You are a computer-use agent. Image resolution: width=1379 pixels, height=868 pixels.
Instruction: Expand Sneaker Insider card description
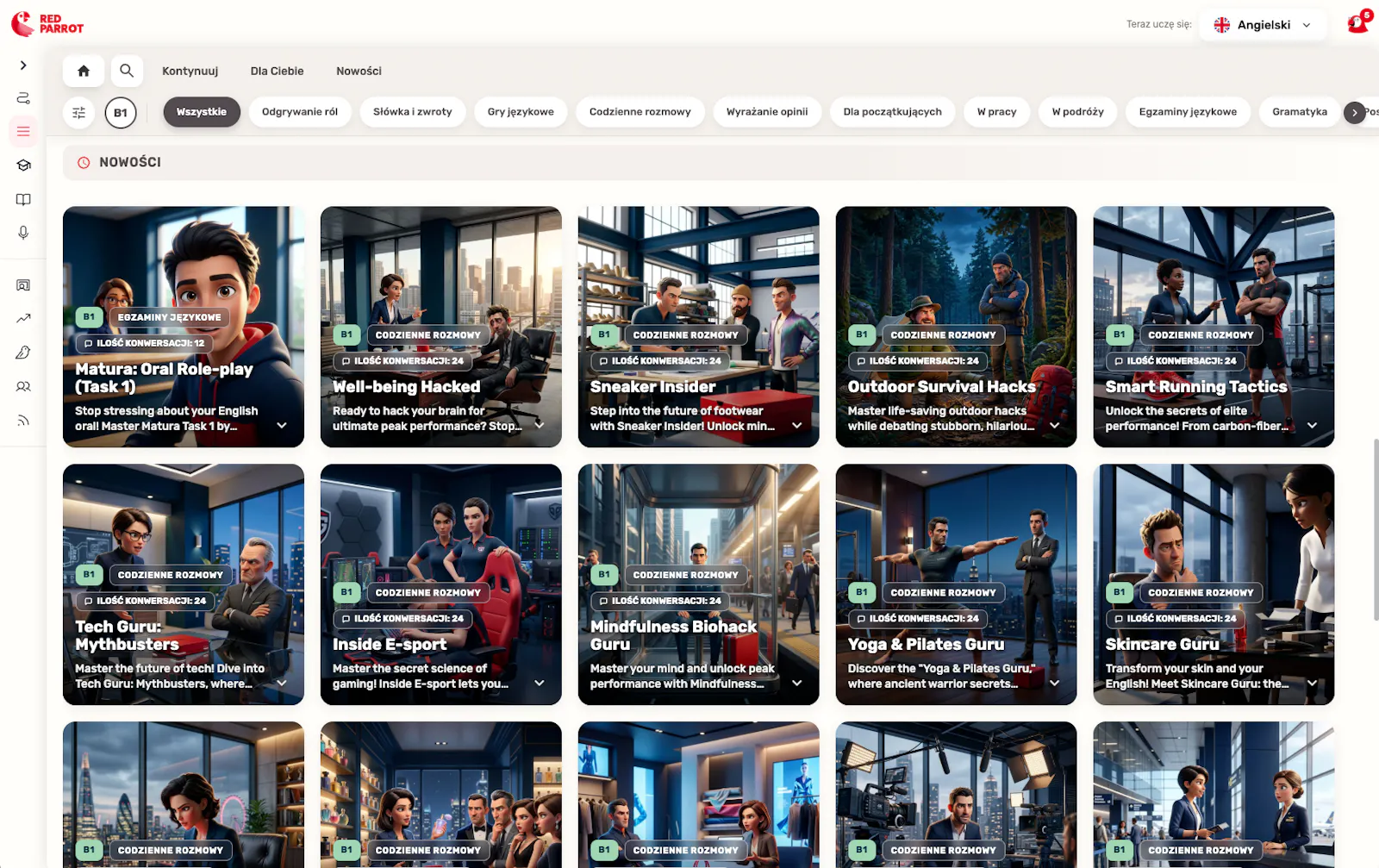click(x=797, y=426)
